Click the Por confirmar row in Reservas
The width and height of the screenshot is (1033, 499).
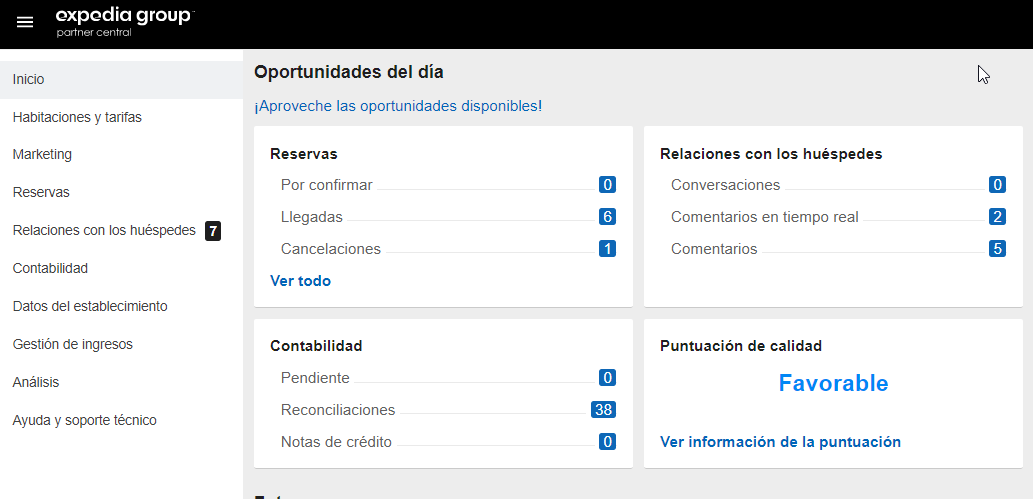pyautogui.click(x=327, y=185)
